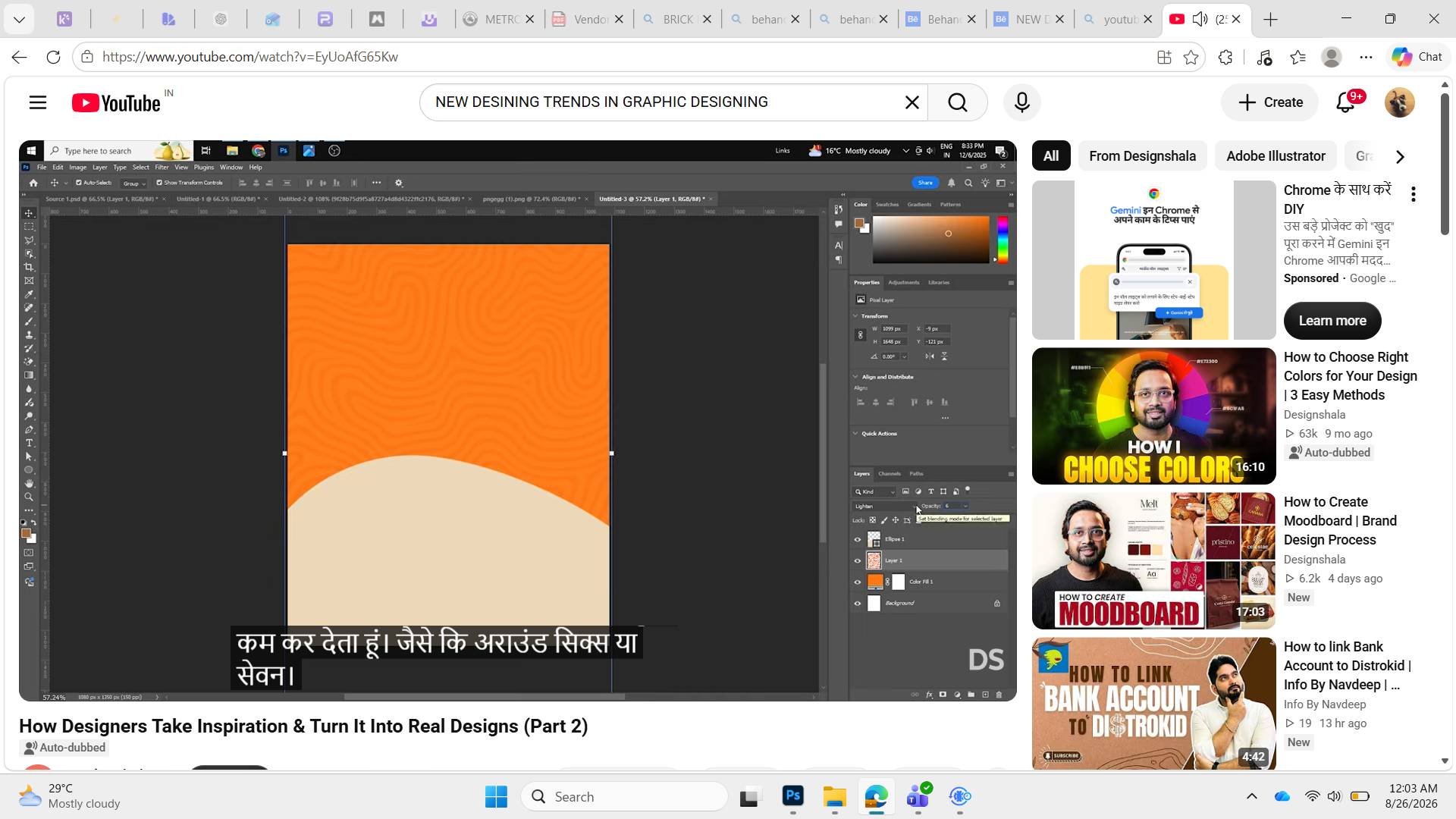The image size is (1456, 819).
Task: Open the YouTube guide hamburger menu
Action: tap(38, 102)
